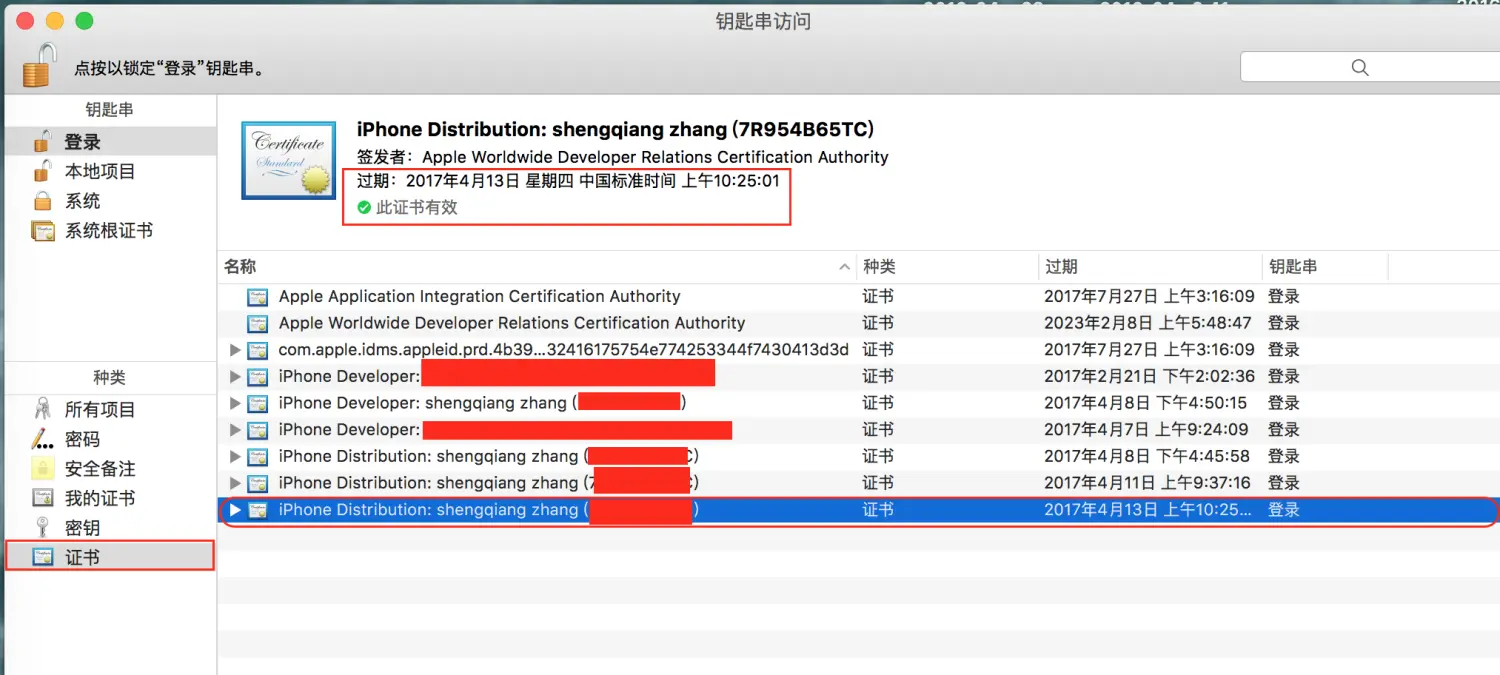Click expiry 2017年2月21日 下午2:02:36

coord(1149,376)
